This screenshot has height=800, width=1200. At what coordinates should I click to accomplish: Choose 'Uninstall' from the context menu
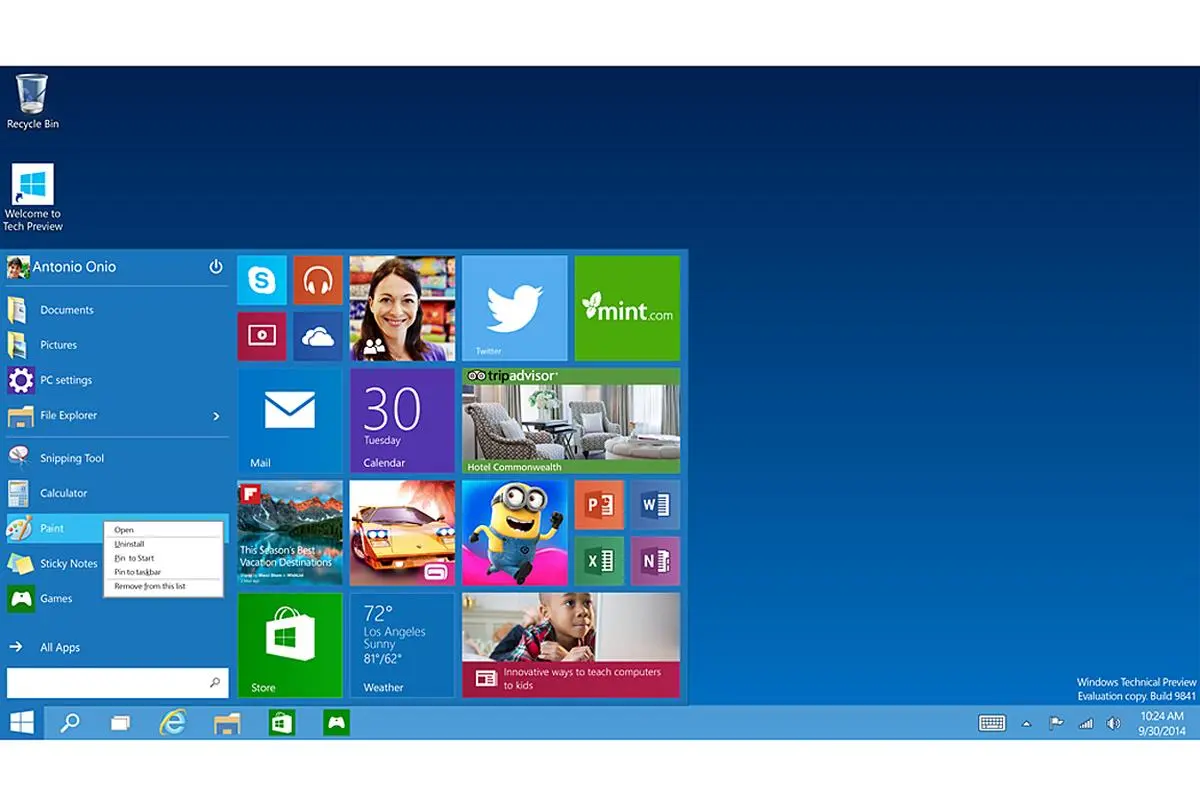pos(129,544)
